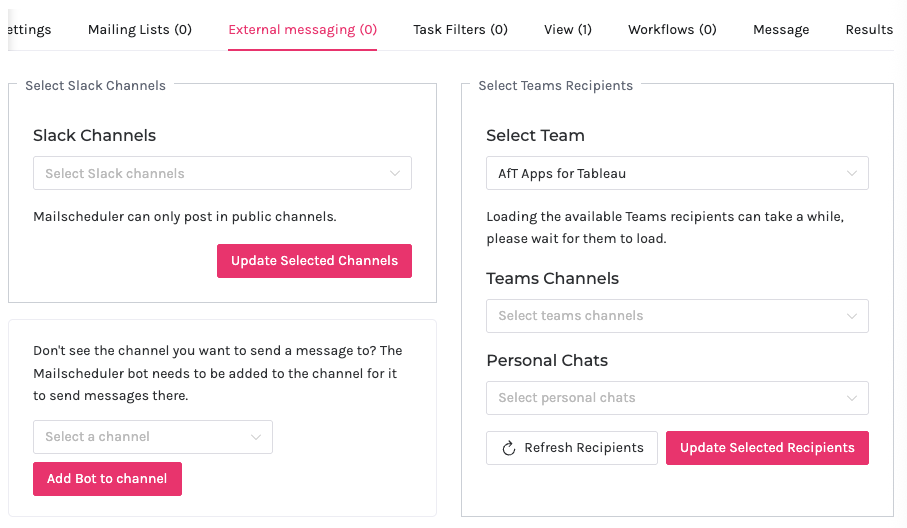Switch to the Mailing Lists tab
The width and height of the screenshot is (907, 528).
click(x=140, y=30)
